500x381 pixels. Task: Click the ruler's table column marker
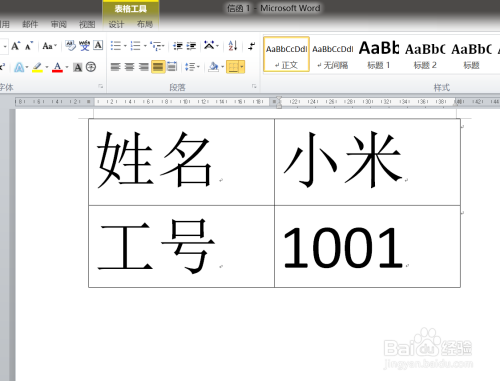tap(274, 102)
